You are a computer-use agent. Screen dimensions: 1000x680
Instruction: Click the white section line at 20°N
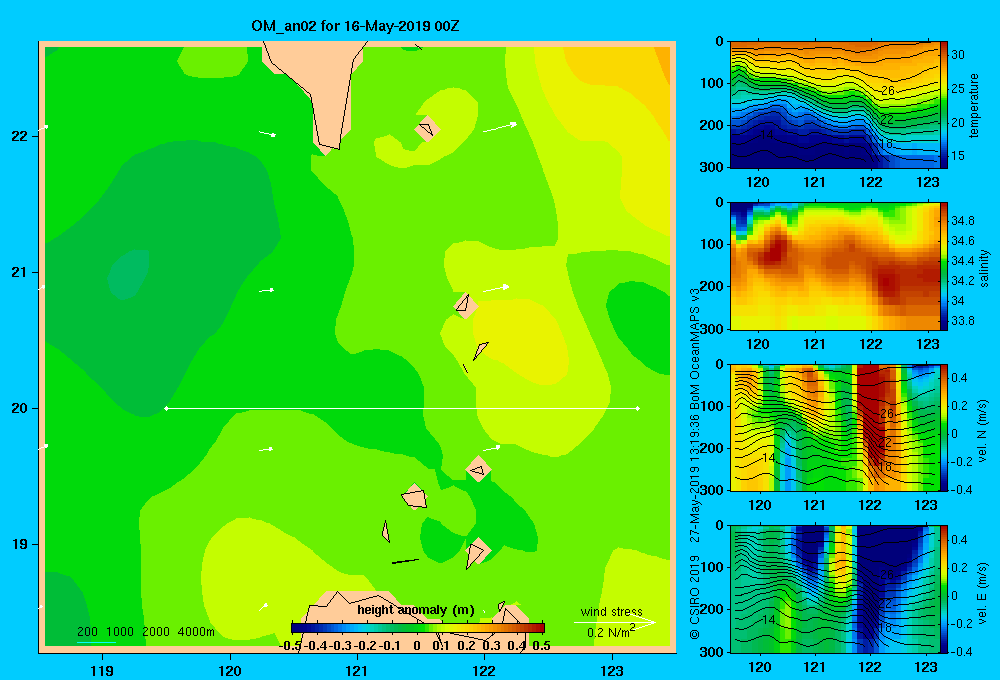[x=402, y=408]
